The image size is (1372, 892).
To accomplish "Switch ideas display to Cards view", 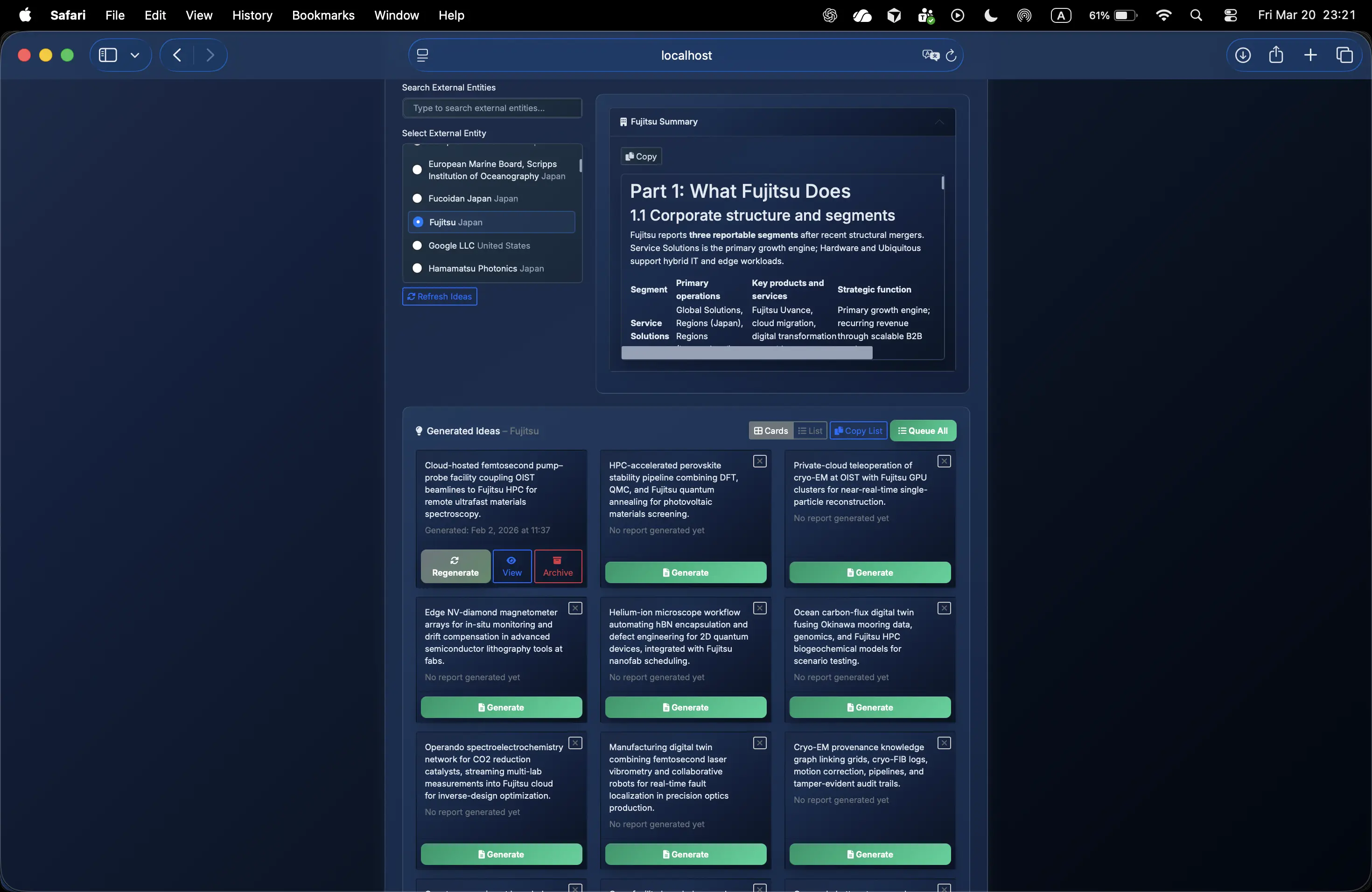I will (x=771, y=431).
